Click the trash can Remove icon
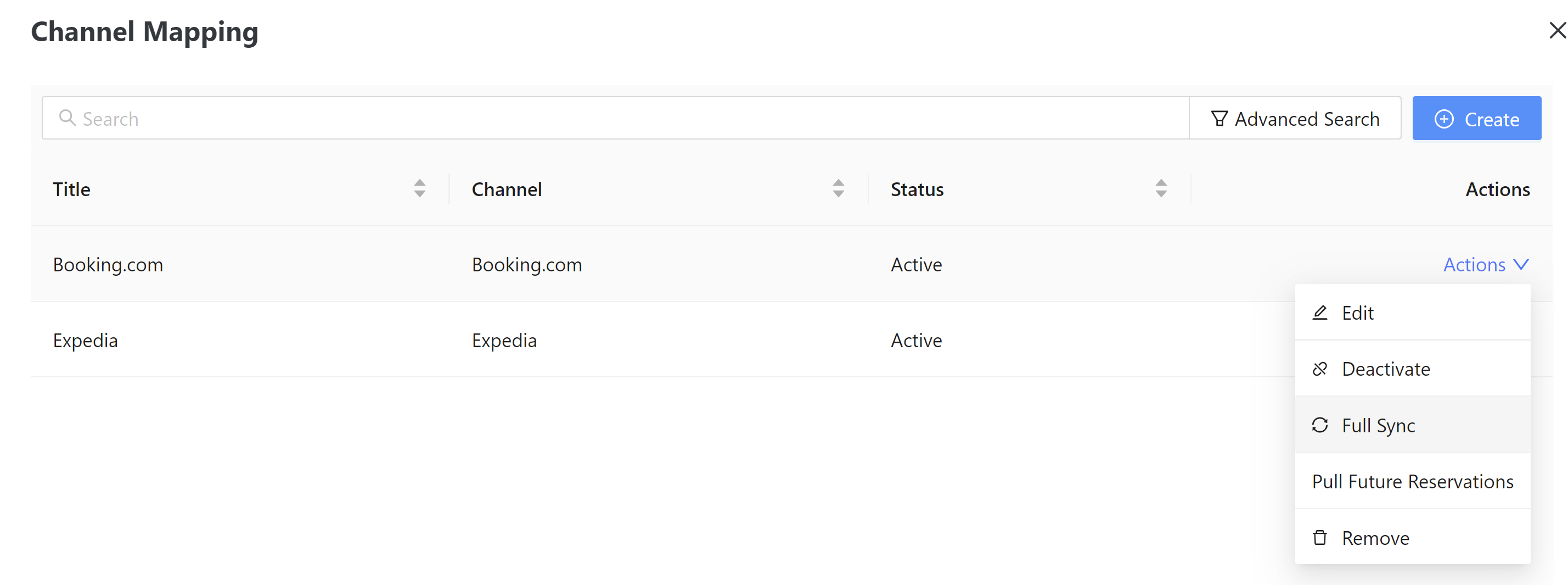This screenshot has height=585, width=1568. 1319,537
